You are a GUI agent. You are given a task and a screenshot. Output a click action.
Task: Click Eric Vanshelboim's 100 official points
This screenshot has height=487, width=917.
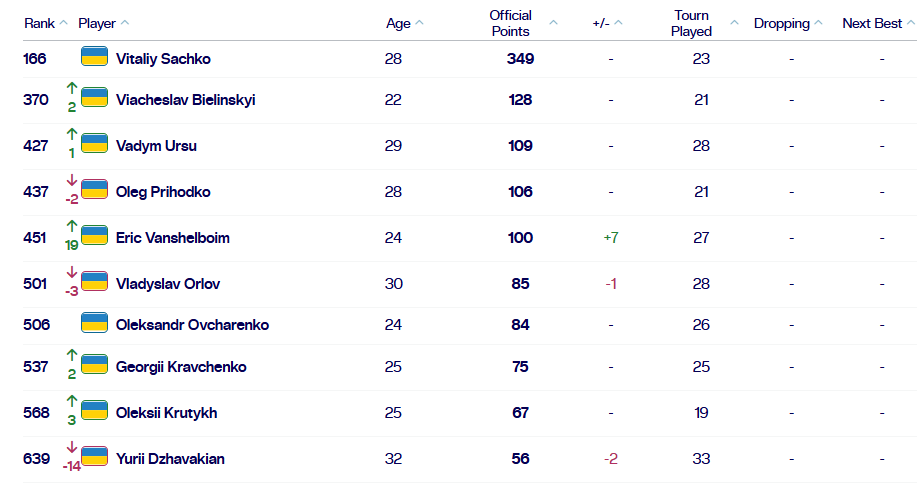pos(520,238)
